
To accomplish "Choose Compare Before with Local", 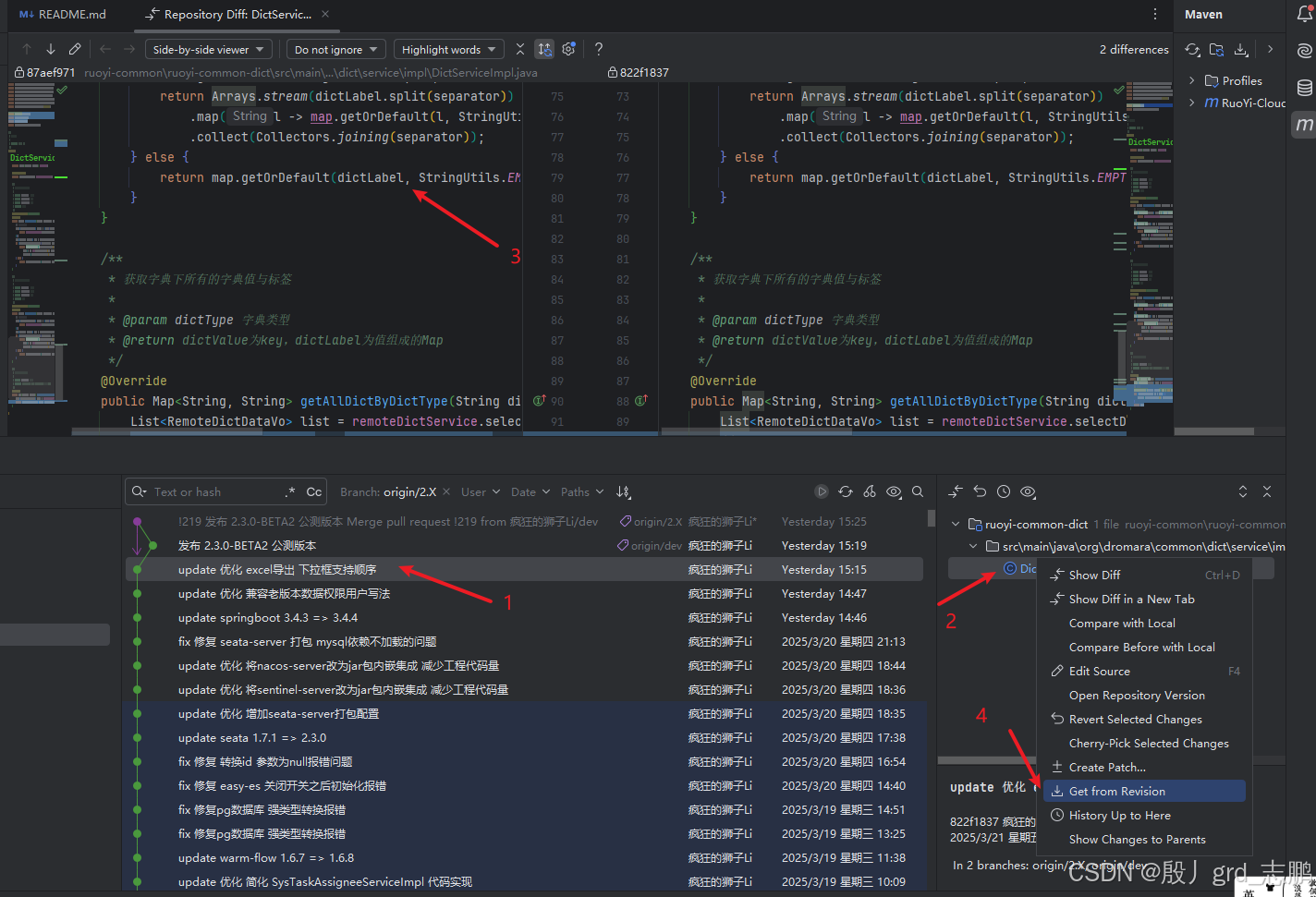I will pos(1145,647).
